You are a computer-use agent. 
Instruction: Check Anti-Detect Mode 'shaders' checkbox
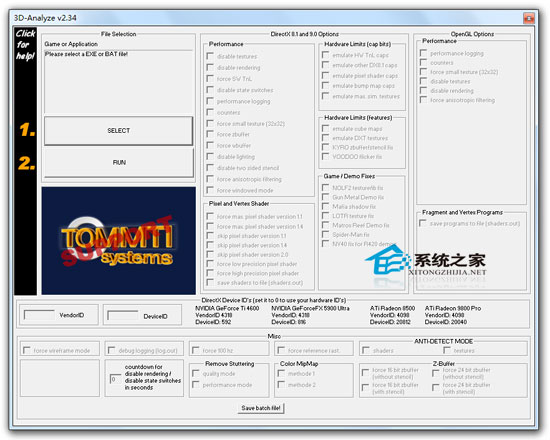366,350
